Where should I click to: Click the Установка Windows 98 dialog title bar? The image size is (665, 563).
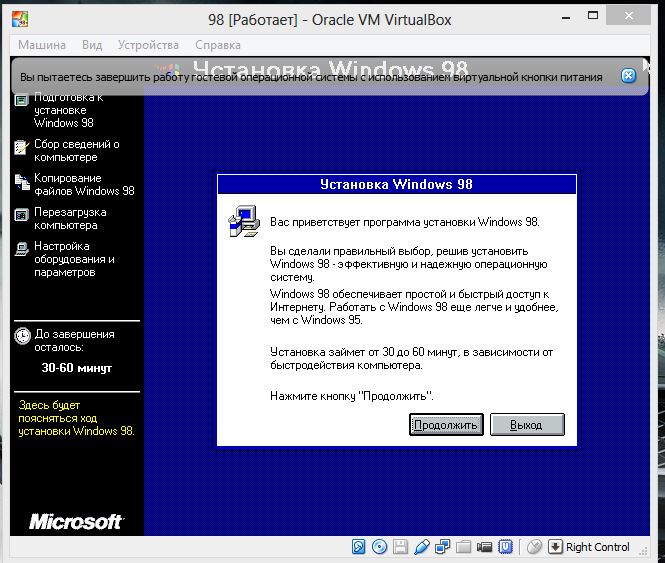pos(397,184)
